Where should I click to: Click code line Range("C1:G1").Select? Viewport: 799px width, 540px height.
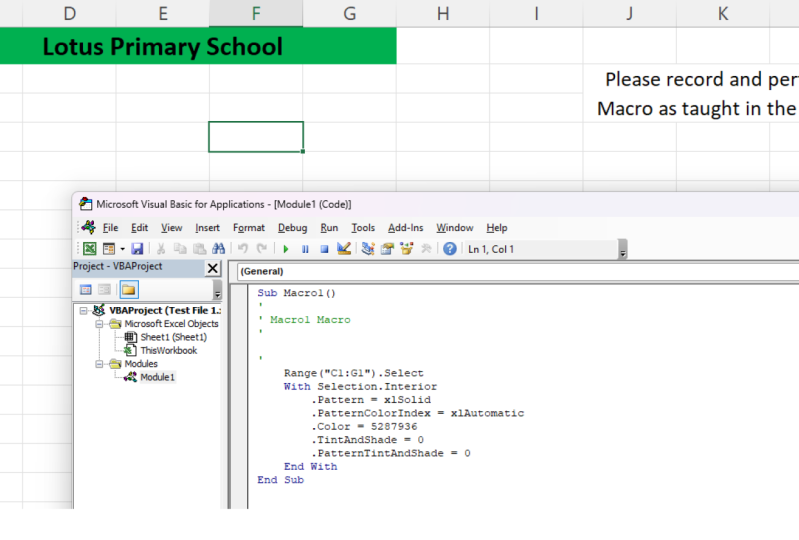point(353,373)
